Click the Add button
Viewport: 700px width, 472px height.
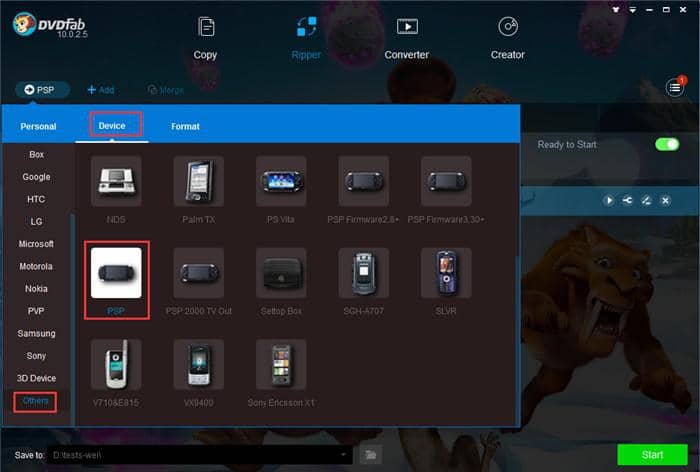click(x=100, y=90)
